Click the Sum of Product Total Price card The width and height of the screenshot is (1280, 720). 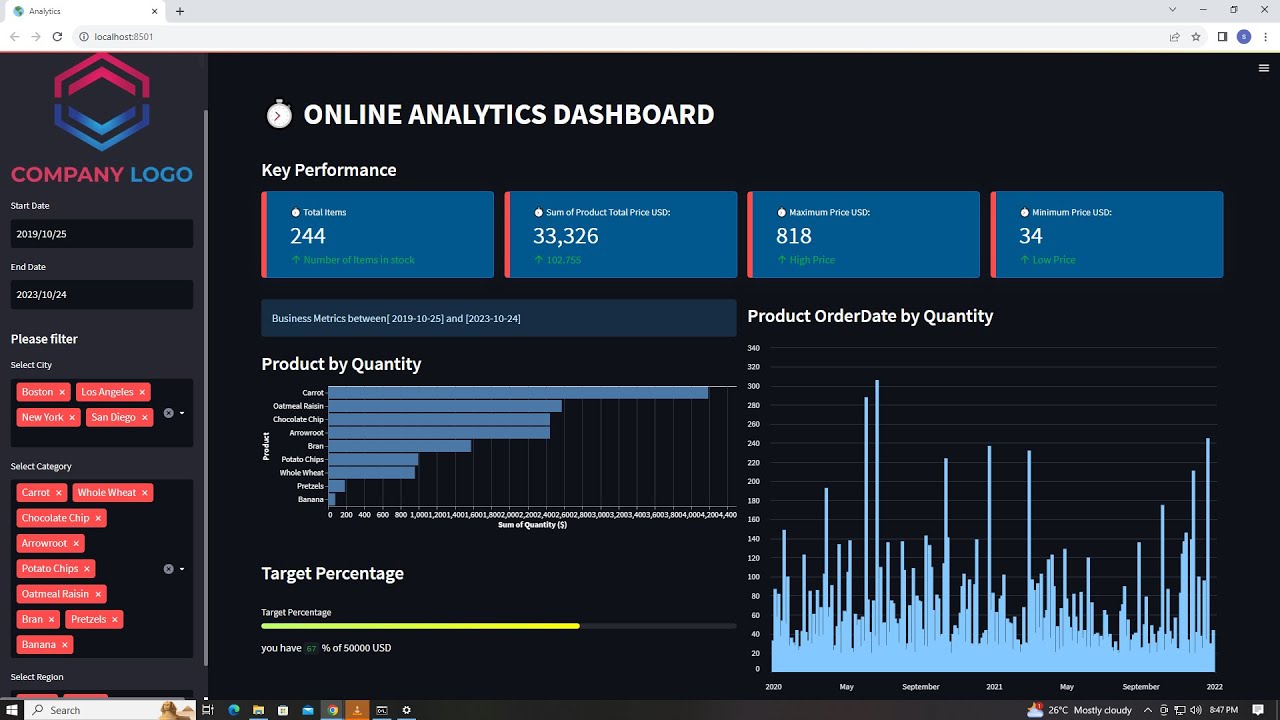(x=620, y=235)
